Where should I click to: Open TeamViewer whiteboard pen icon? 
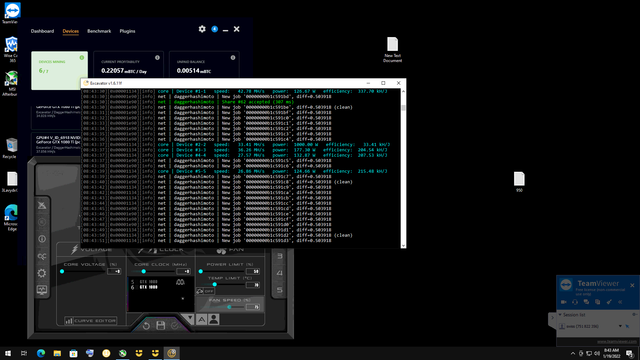[609, 302]
